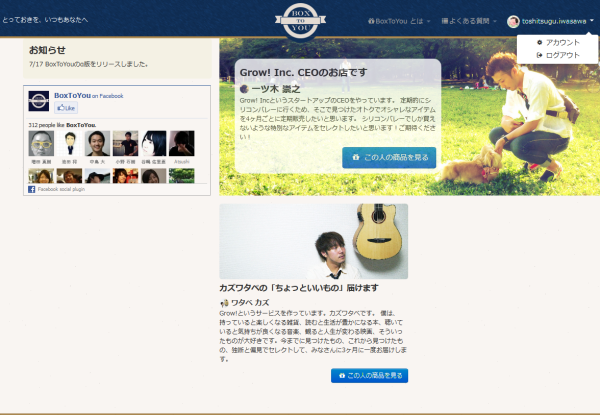Select 'アカウント' from the user menu
600x415 pixels.
[x=558, y=42]
